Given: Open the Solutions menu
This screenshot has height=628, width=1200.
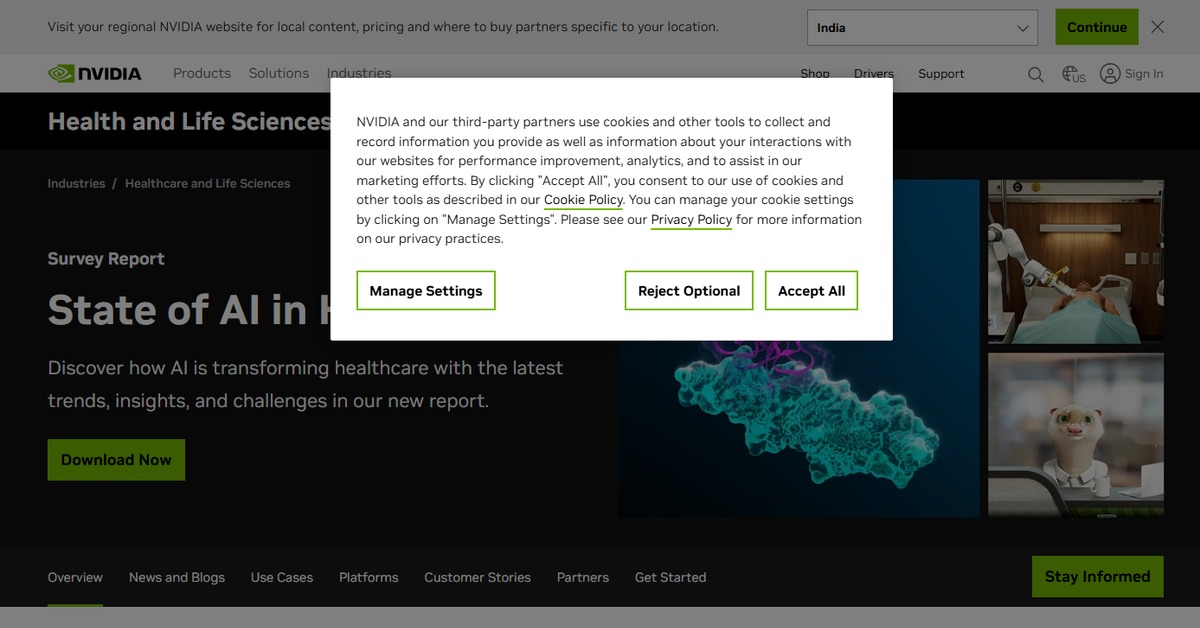Looking at the screenshot, I should pos(279,73).
